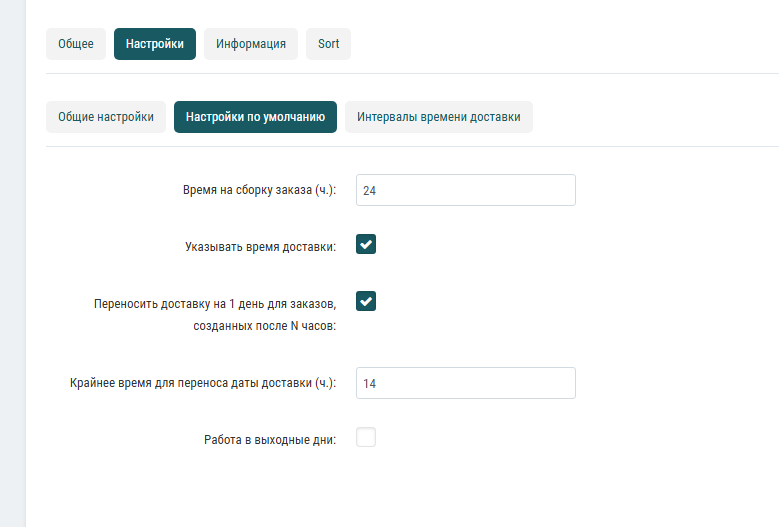Click the Работа в выходные дни label
Screen dimensions: 779x527
[x=270, y=439]
